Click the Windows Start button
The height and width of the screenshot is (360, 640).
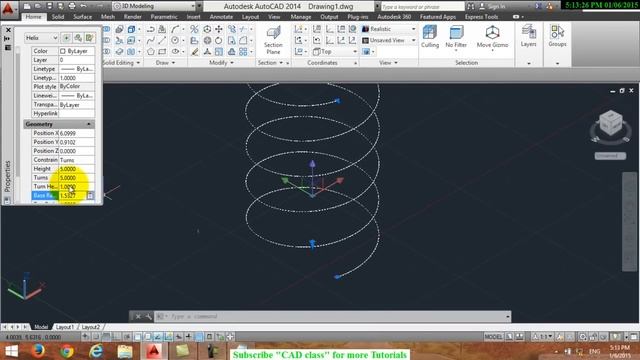[11, 351]
